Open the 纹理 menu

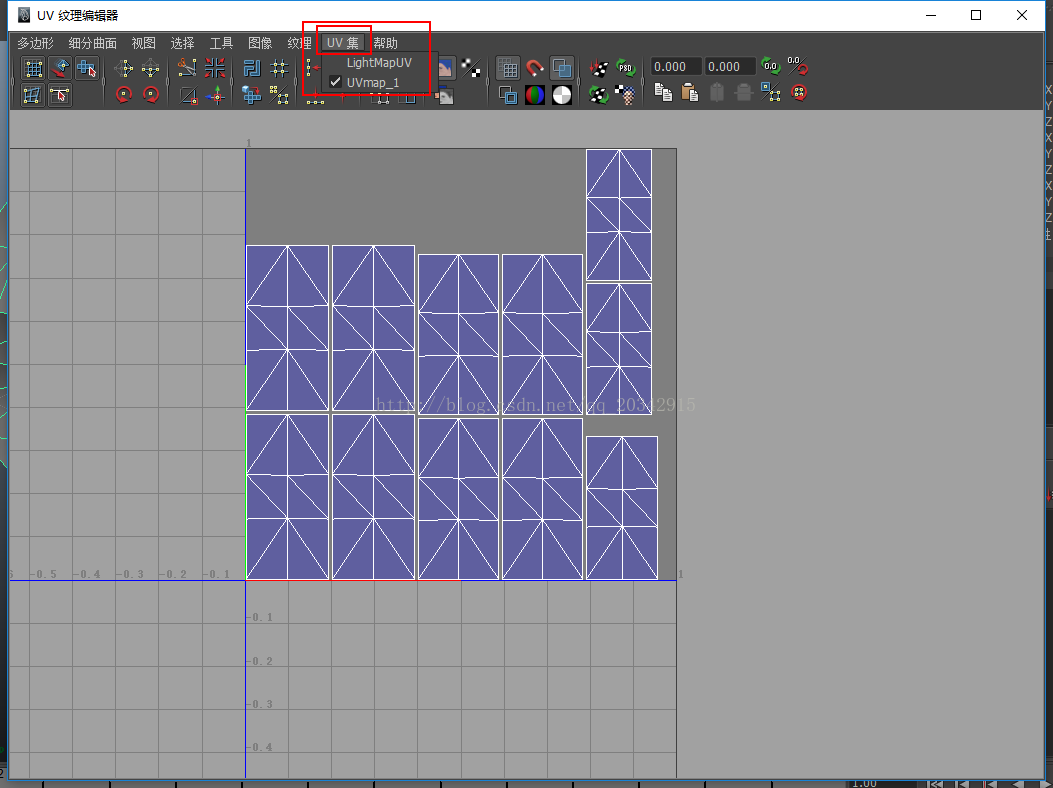click(300, 43)
